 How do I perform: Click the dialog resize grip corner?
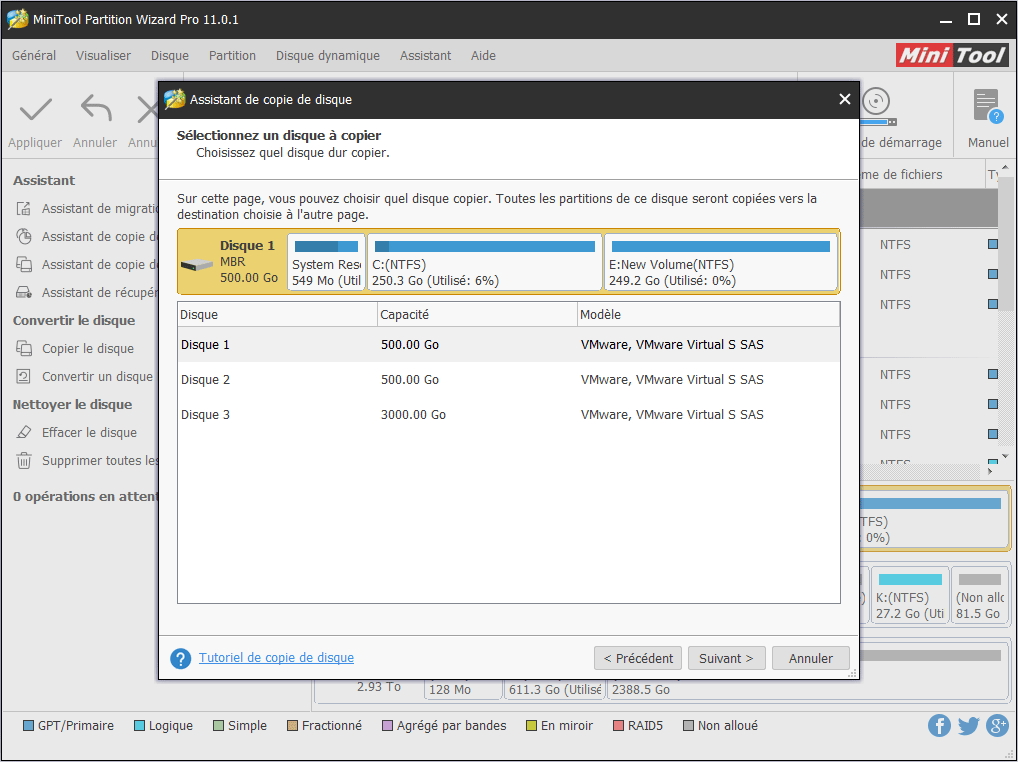[852, 674]
